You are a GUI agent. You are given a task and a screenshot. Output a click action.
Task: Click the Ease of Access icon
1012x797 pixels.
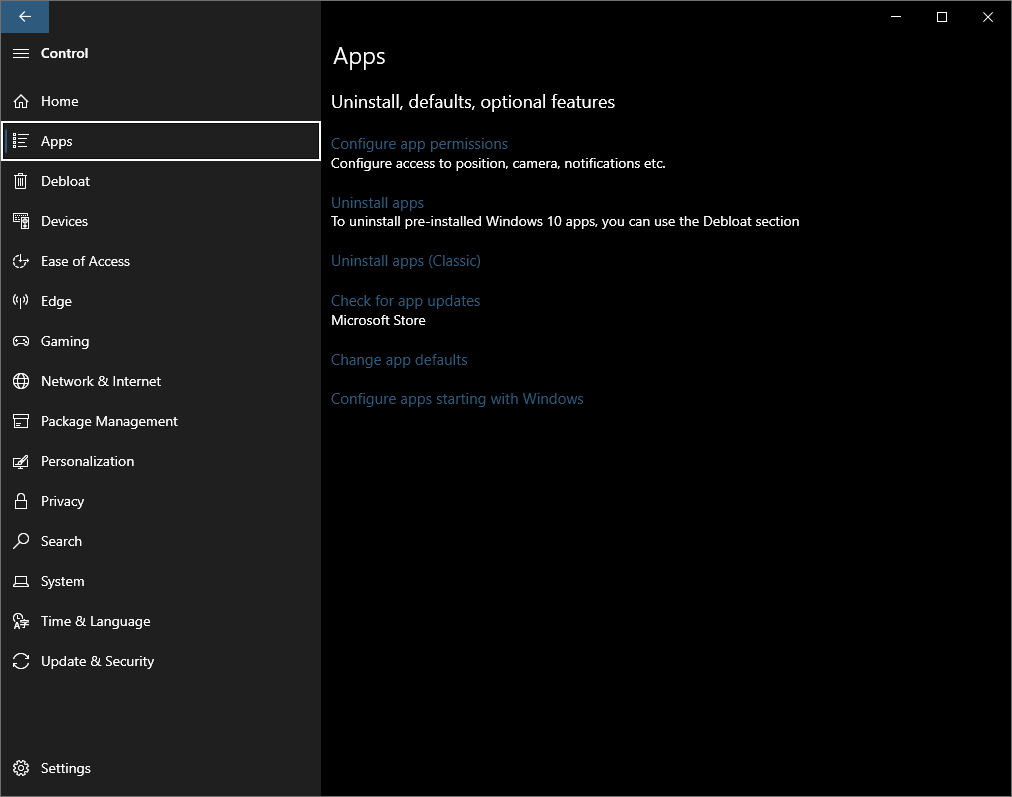[x=21, y=261]
